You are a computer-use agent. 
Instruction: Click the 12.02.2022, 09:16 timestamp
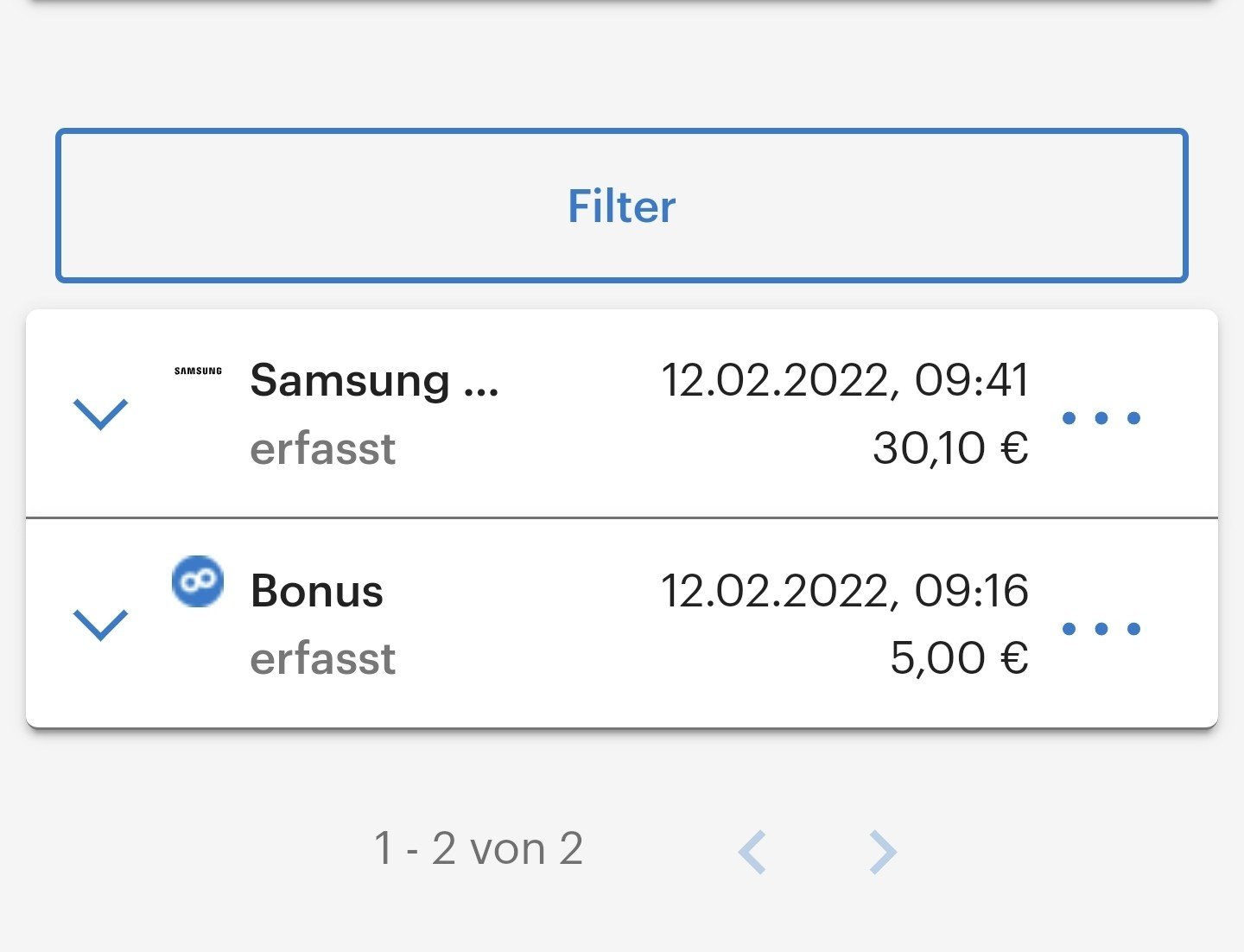tap(845, 591)
